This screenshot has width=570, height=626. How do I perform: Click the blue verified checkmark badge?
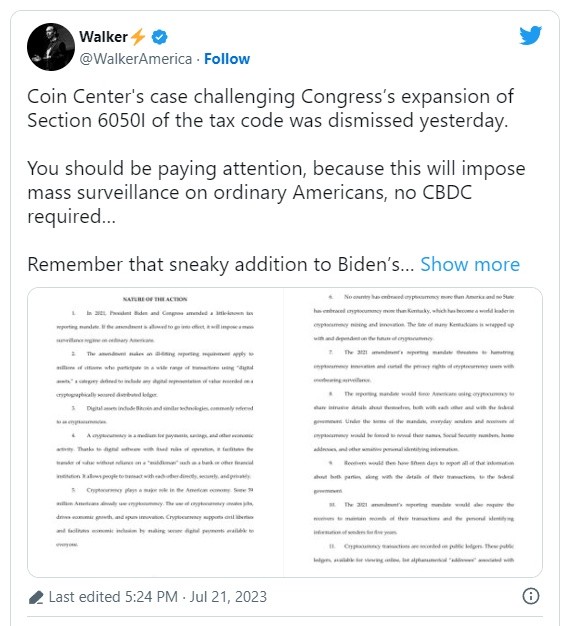pyautogui.click(x=159, y=37)
